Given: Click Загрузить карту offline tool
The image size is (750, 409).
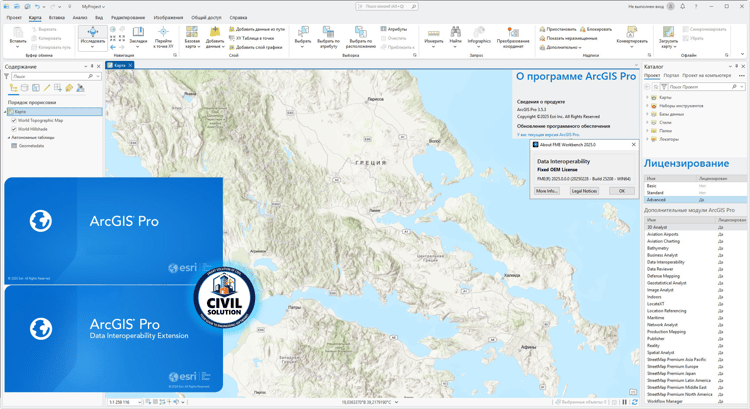Looking at the screenshot, I should pyautogui.click(x=668, y=37).
